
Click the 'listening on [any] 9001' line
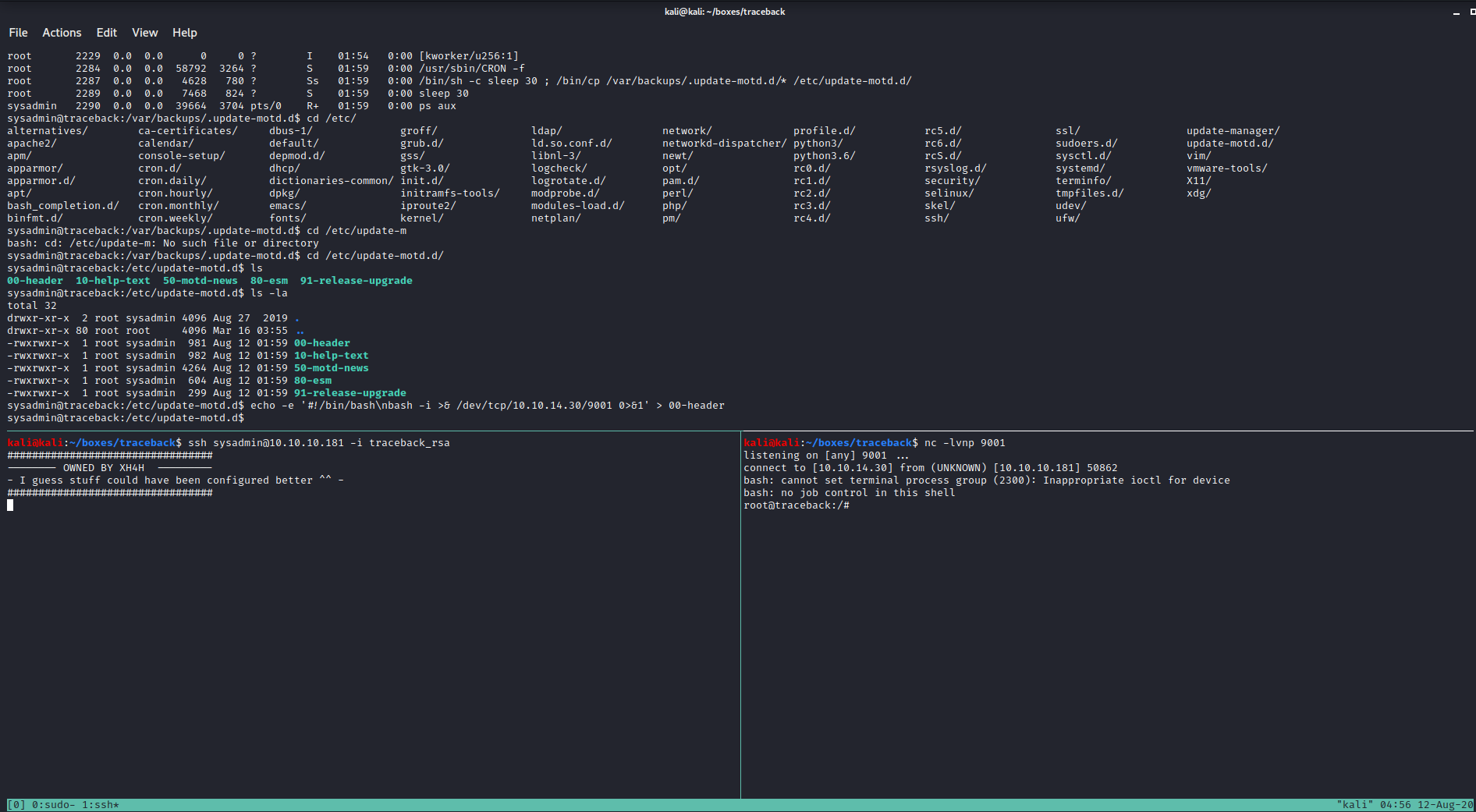click(x=826, y=456)
